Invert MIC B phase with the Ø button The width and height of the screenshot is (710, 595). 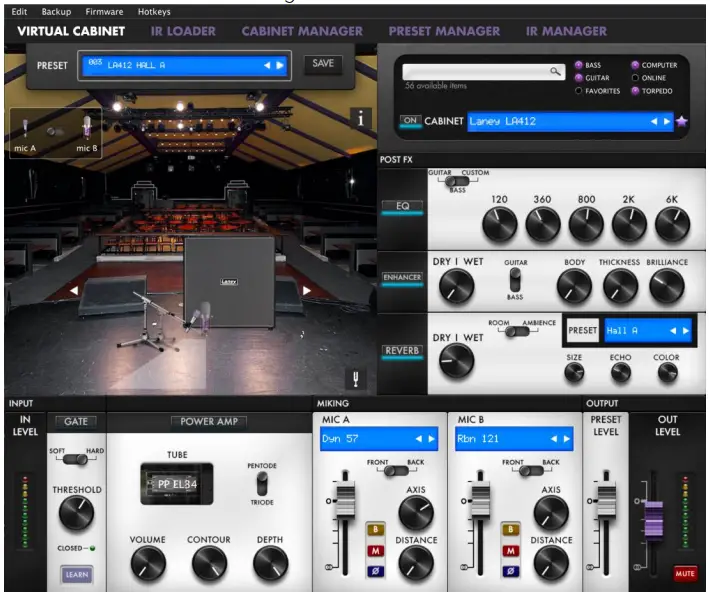[x=510, y=571]
